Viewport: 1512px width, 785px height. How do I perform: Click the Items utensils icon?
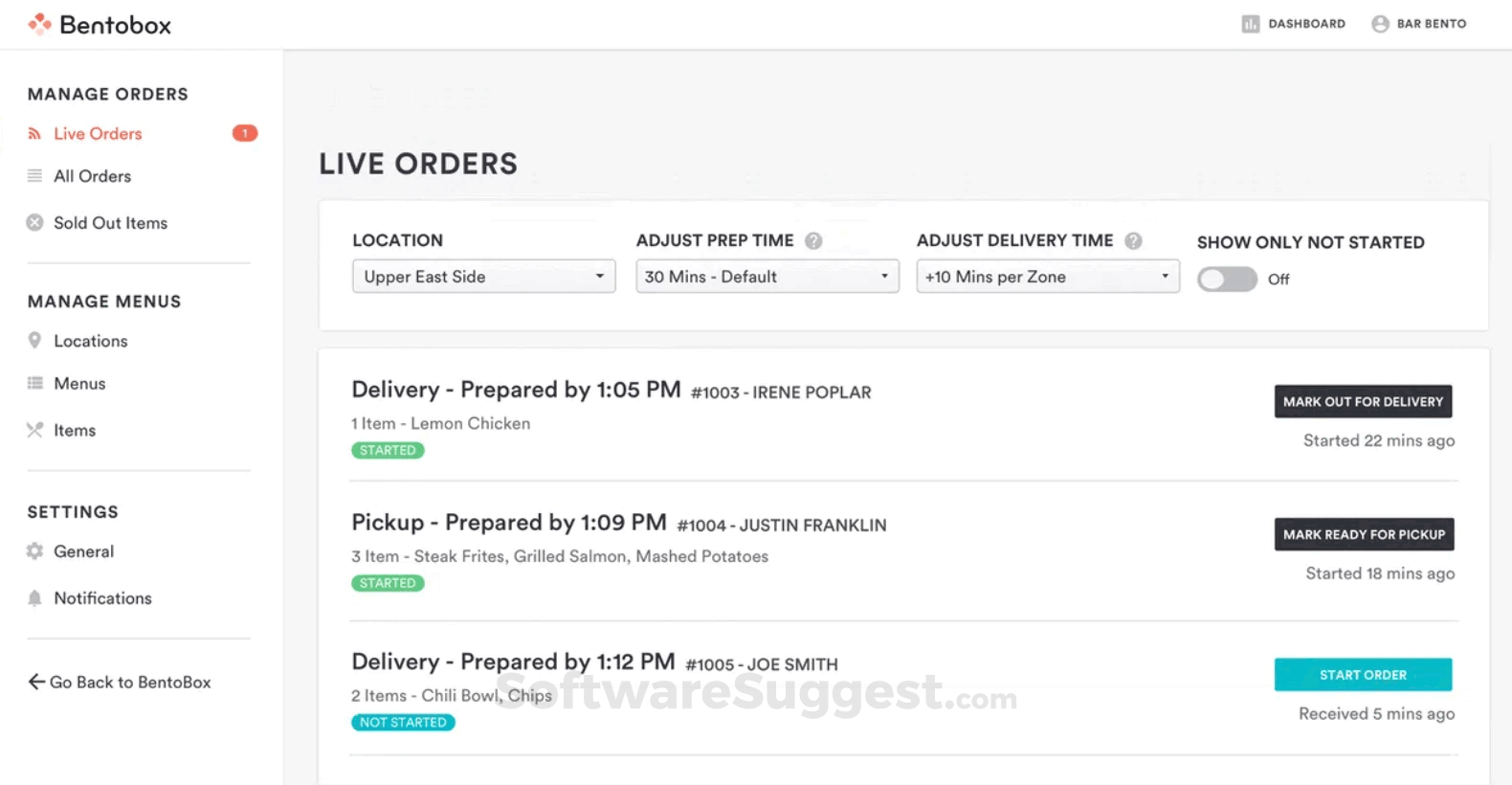coord(34,430)
